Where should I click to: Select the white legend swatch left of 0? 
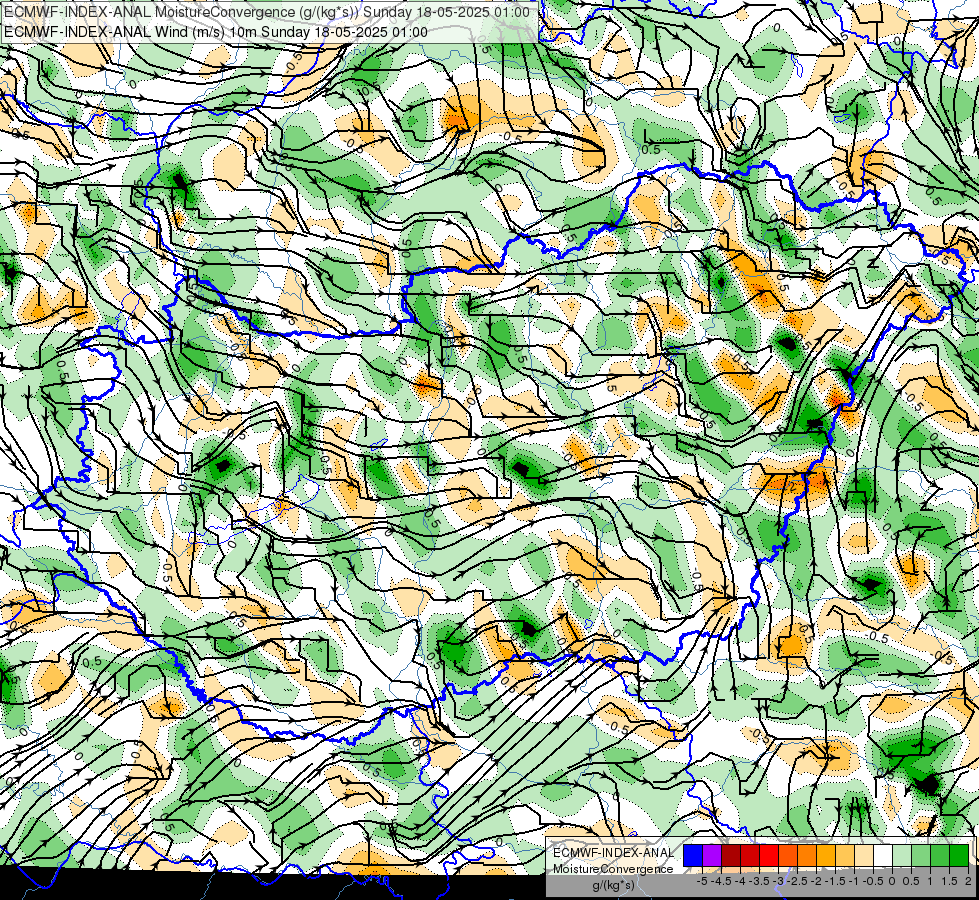click(883, 855)
